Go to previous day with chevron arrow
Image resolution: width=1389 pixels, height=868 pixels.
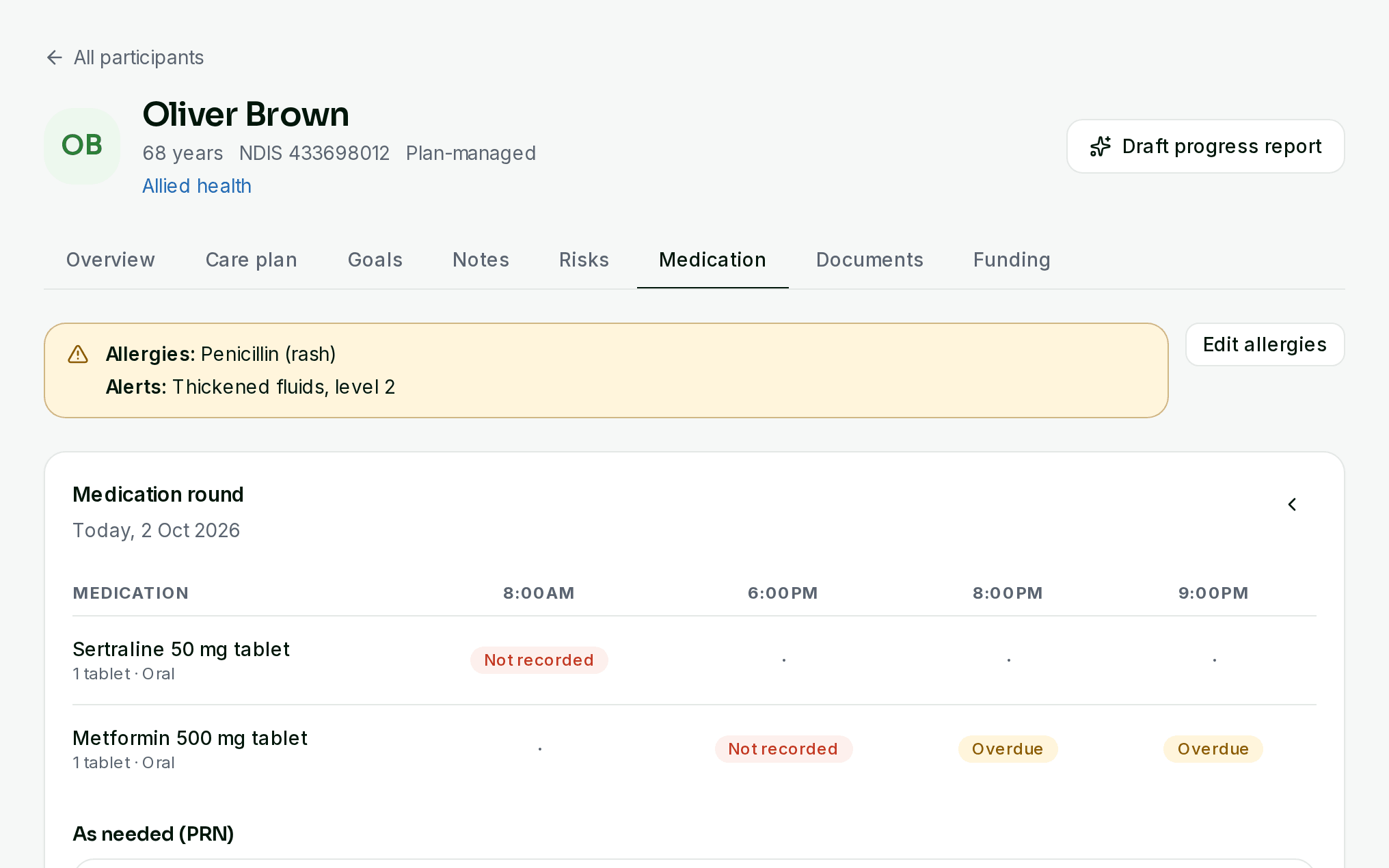pos(1292,504)
